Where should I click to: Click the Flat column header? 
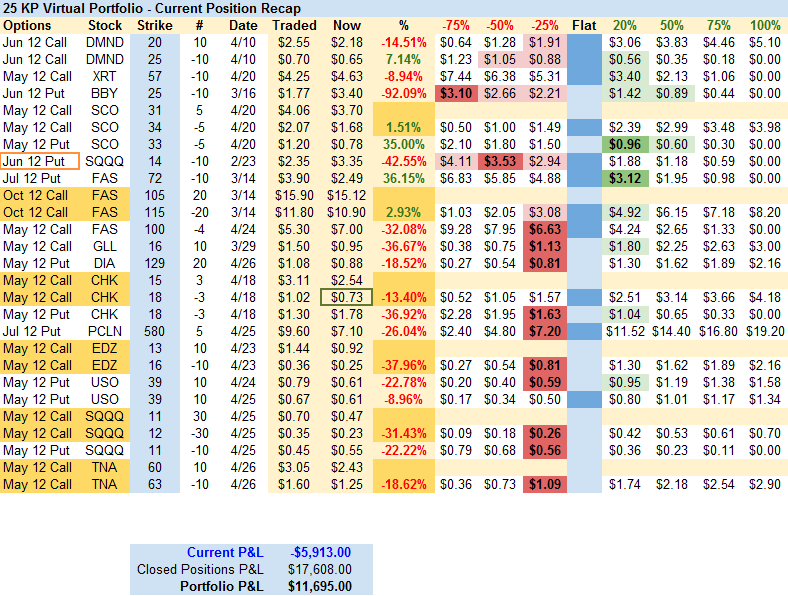point(584,25)
